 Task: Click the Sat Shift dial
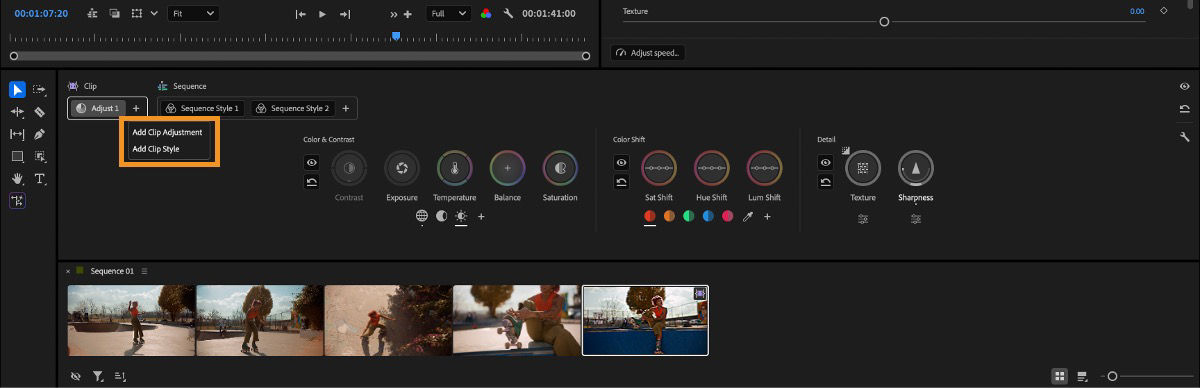(x=658, y=168)
